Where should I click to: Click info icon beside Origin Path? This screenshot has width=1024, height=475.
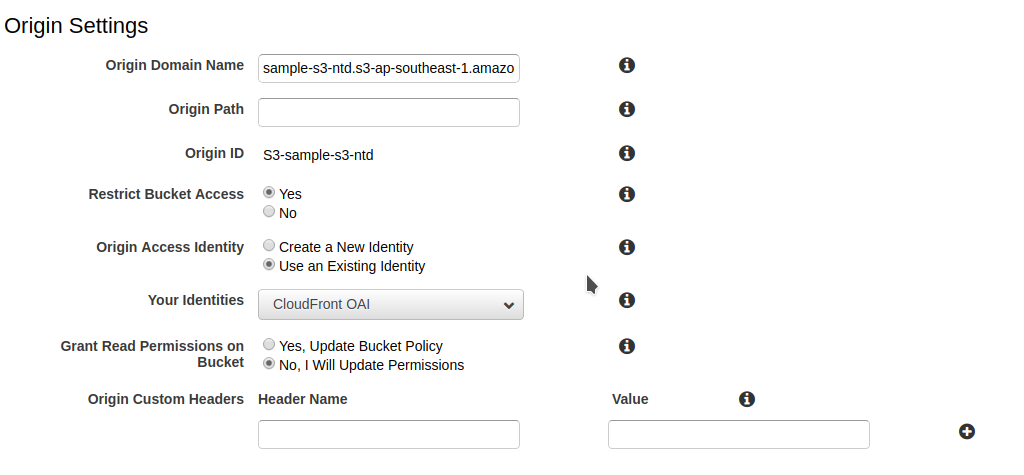(x=627, y=109)
